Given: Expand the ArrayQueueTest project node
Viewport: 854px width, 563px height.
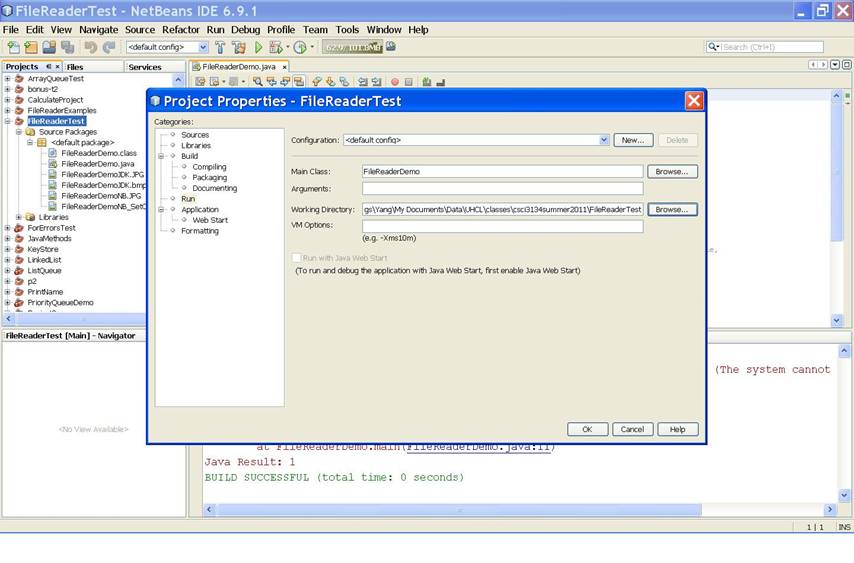Looking at the screenshot, I should (x=8, y=78).
